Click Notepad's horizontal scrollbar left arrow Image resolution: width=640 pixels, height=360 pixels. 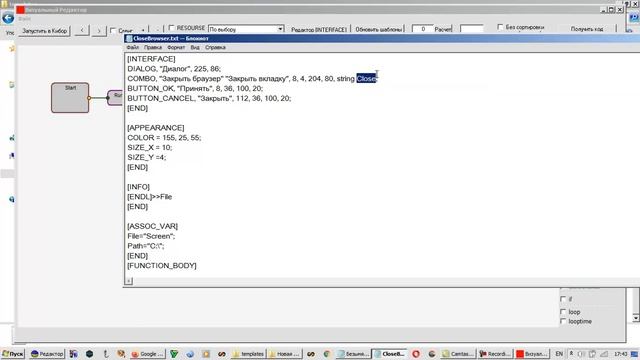(129, 281)
